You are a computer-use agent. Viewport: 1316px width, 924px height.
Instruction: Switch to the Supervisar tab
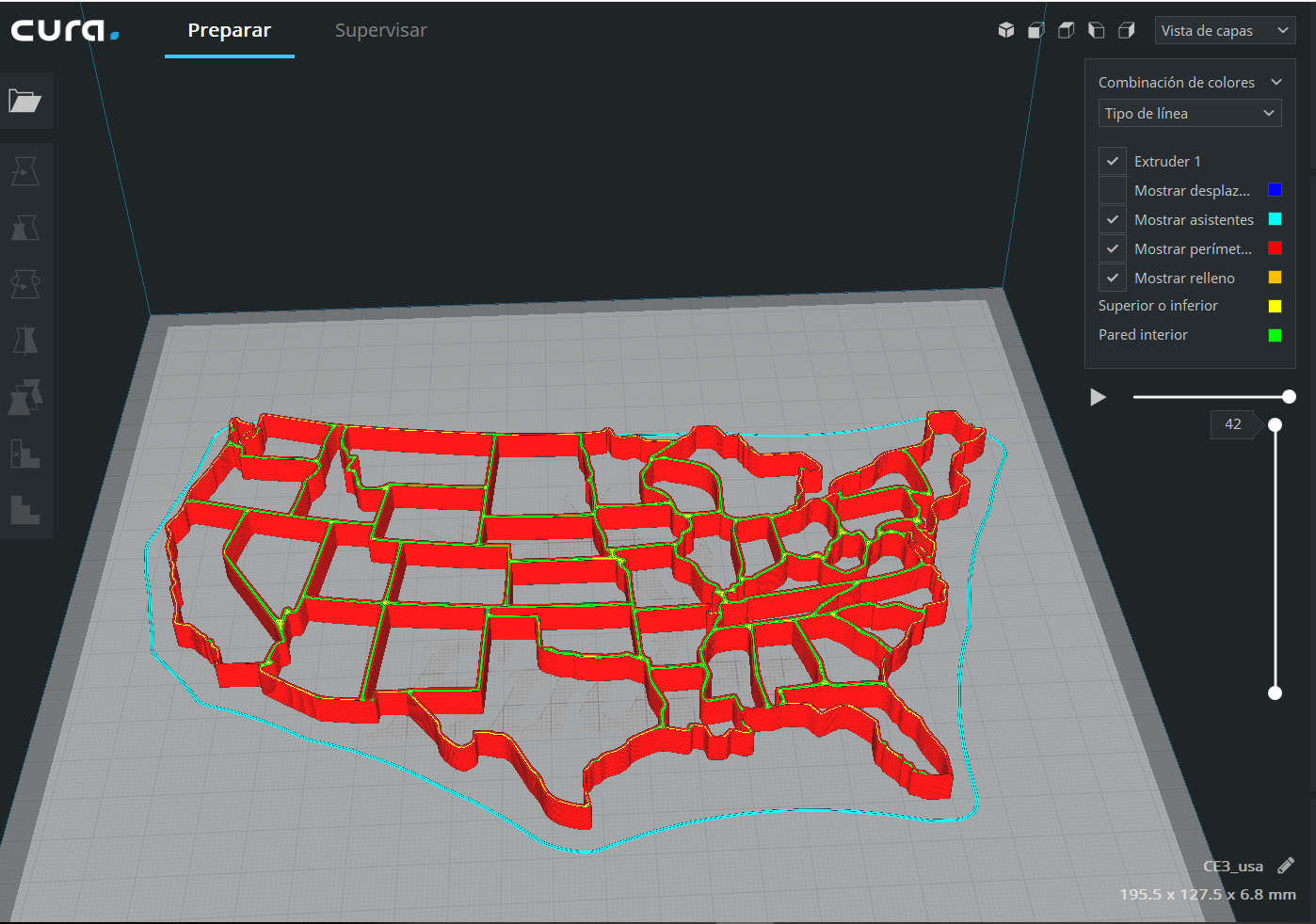380,30
